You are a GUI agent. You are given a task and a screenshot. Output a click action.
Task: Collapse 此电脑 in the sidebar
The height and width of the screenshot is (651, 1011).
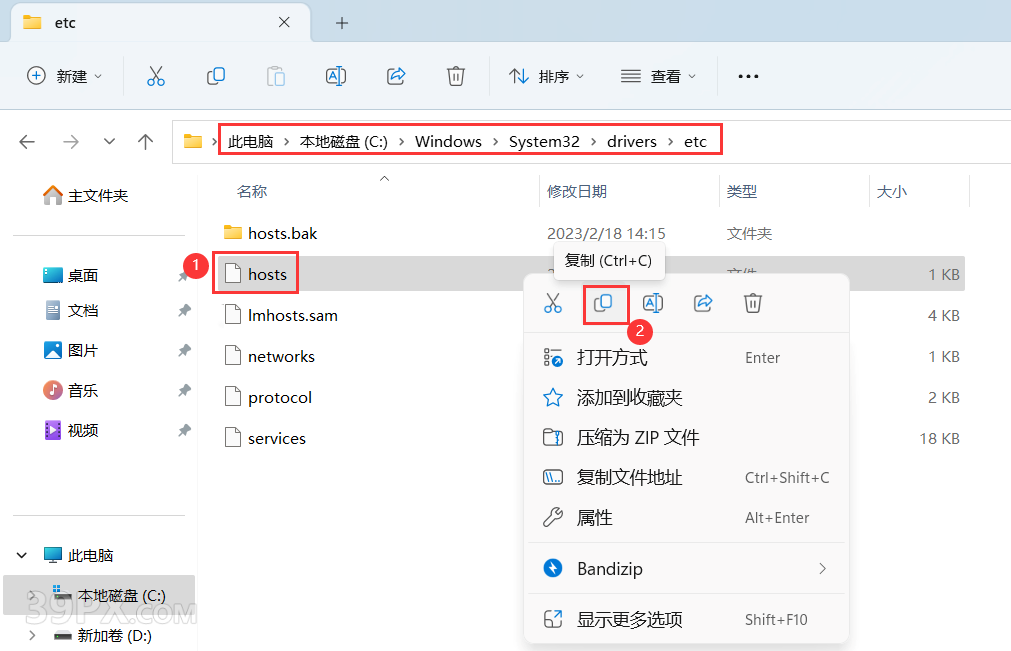[22, 554]
